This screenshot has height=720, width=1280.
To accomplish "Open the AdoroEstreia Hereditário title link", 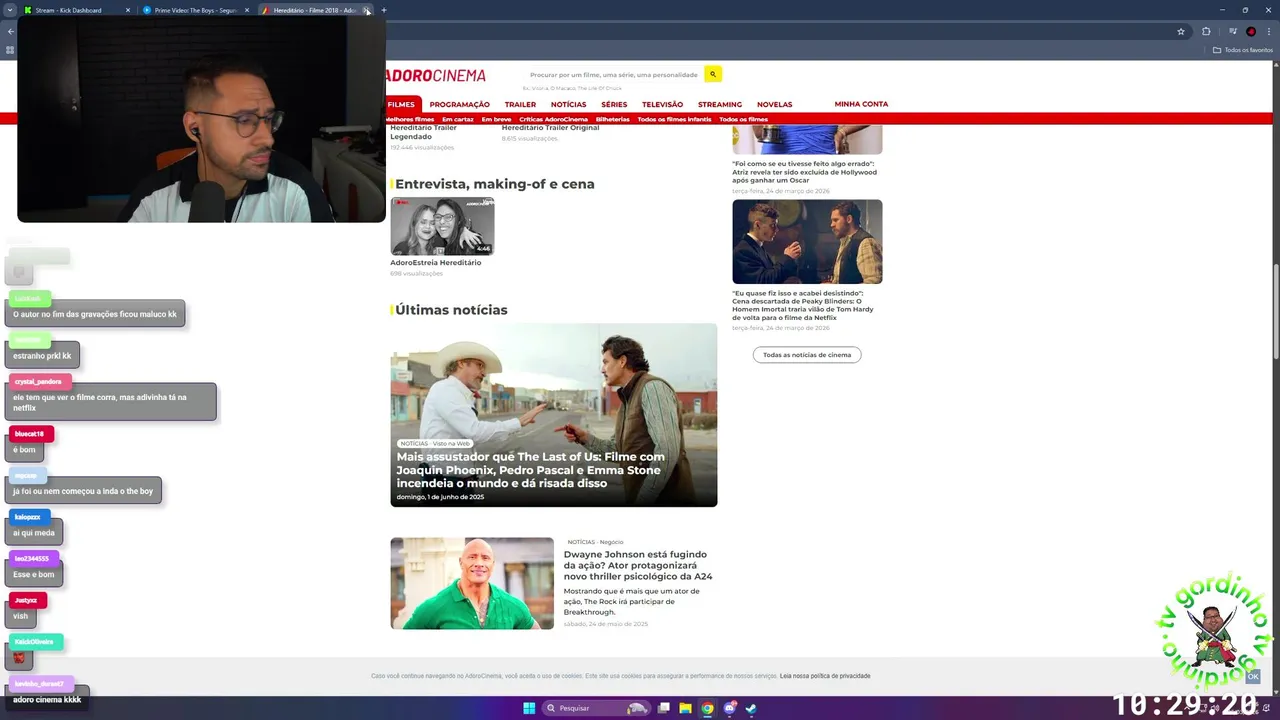I will click(x=435, y=262).
